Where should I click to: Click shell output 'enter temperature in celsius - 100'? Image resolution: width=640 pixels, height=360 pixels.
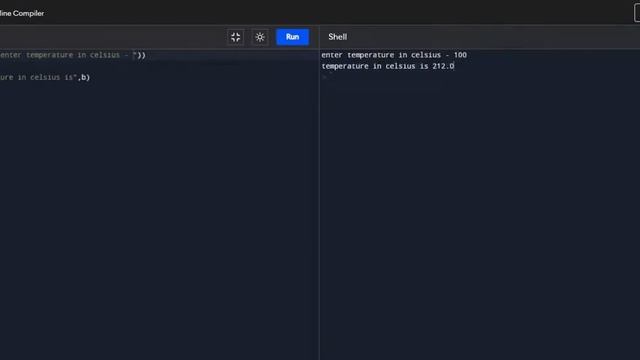(394, 55)
